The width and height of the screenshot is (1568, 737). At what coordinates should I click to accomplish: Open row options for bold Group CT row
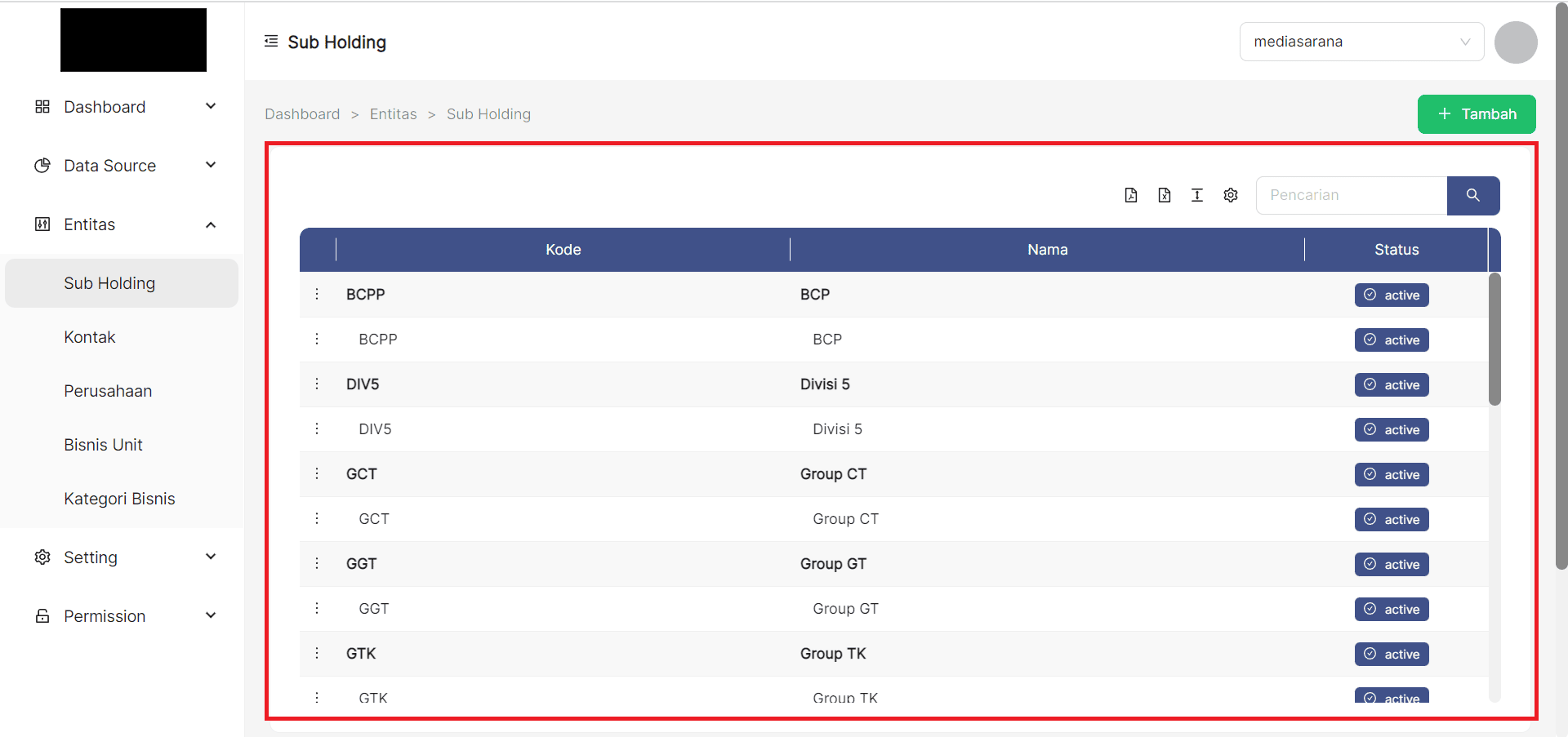coord(317,473)
